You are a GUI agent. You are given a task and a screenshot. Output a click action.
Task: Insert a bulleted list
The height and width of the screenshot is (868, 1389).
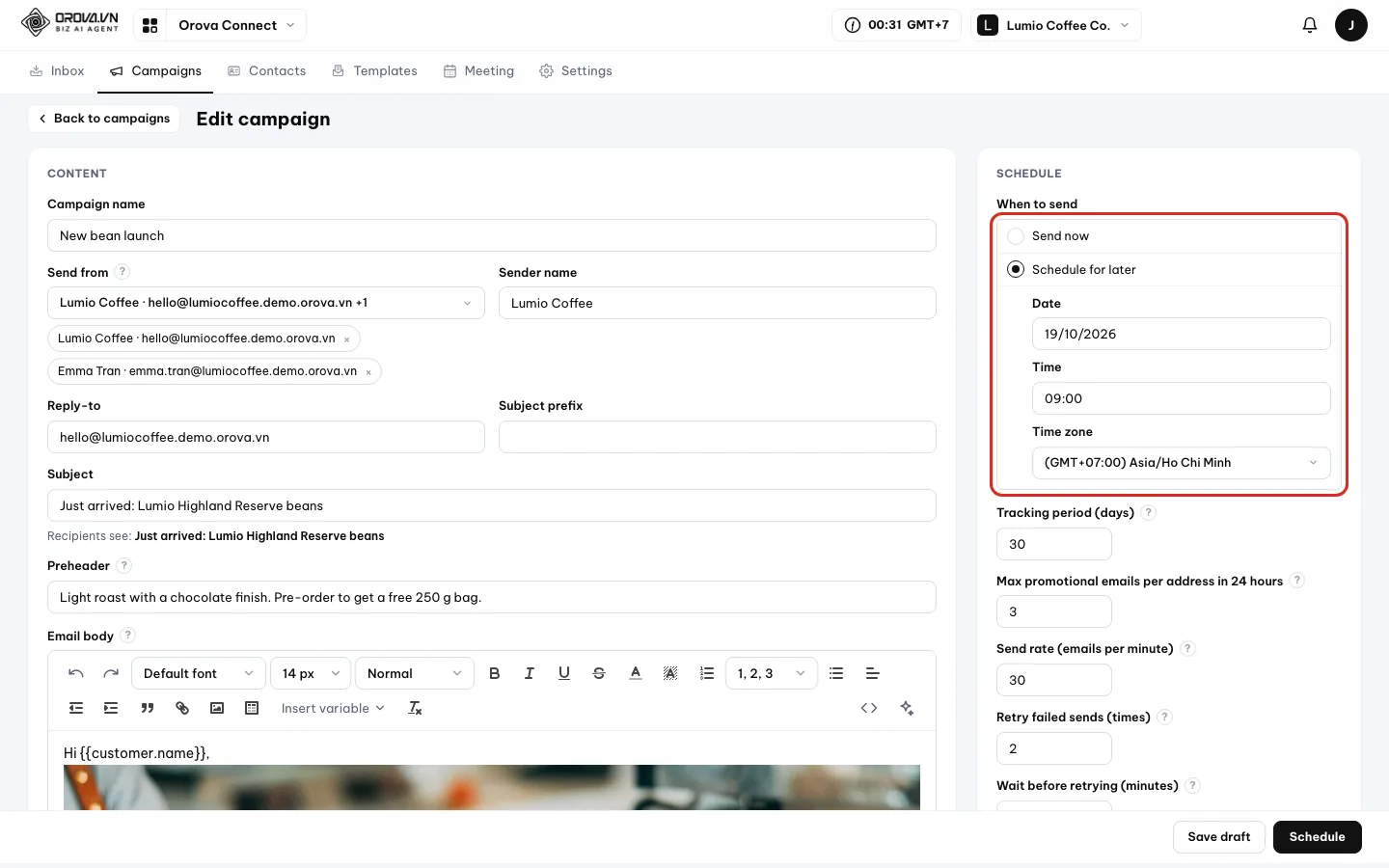(x=836, y=673)
